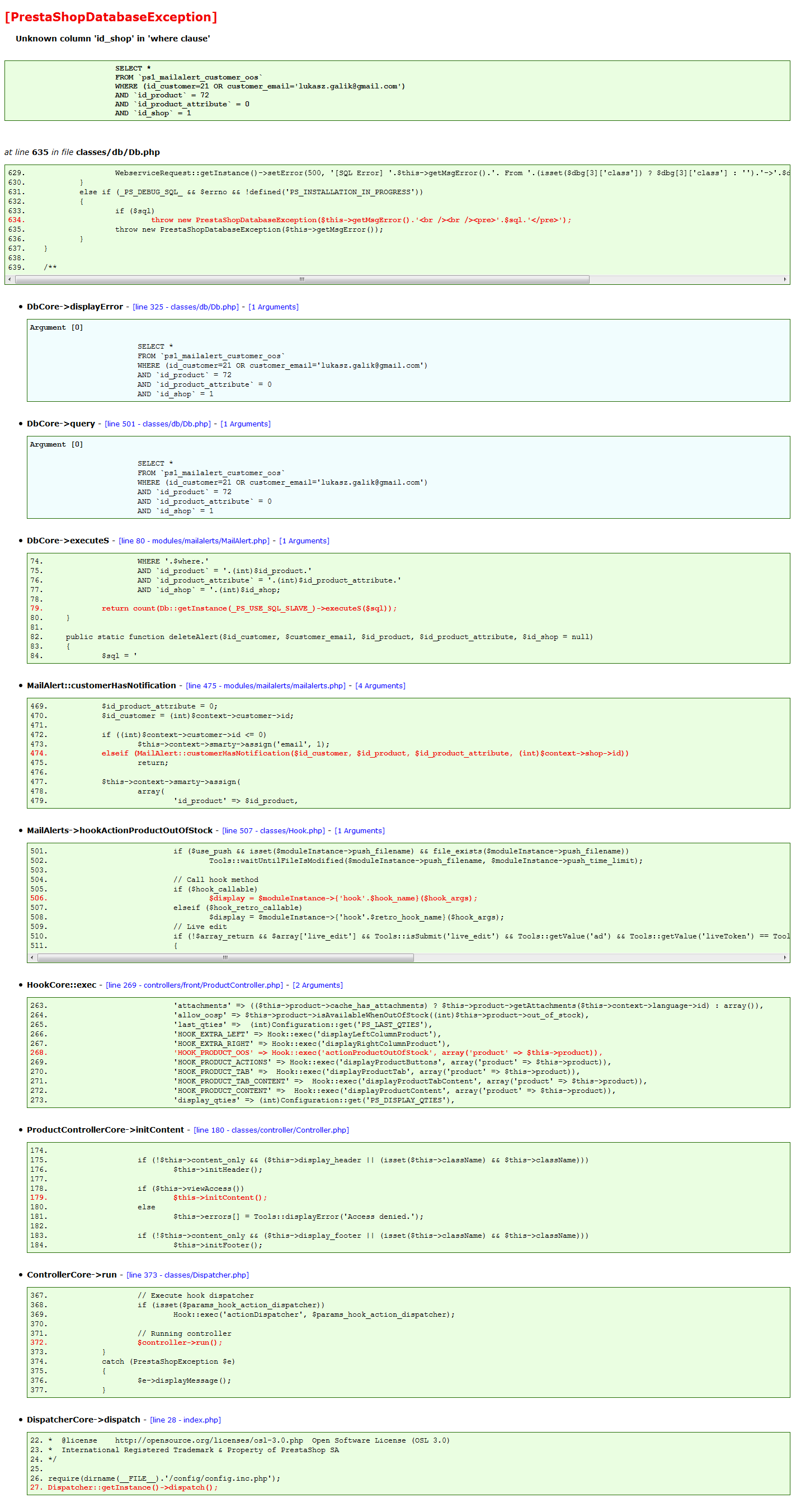Click line 267 'HOOK_EXTRA_RIGHT' code

[312, 1044]
